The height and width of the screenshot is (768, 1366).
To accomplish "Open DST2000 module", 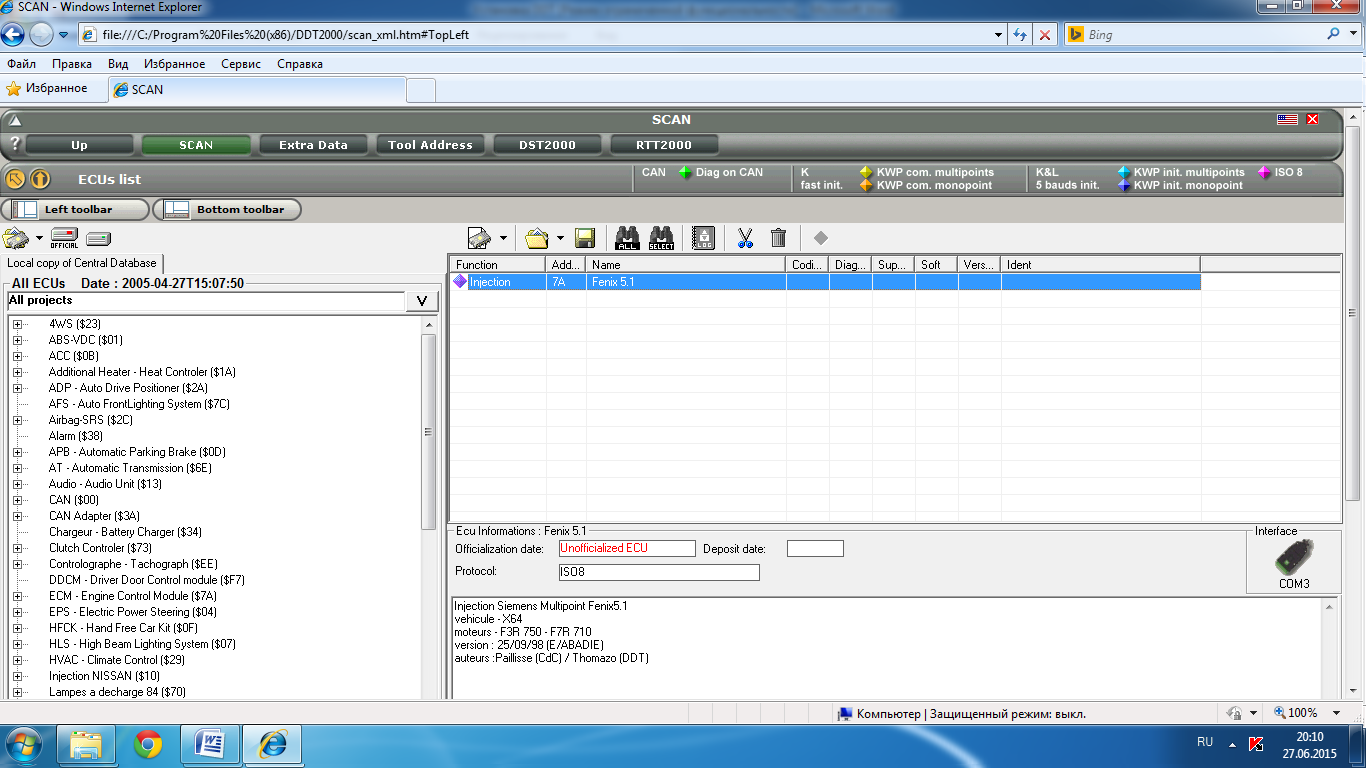I will click(547, 145).
